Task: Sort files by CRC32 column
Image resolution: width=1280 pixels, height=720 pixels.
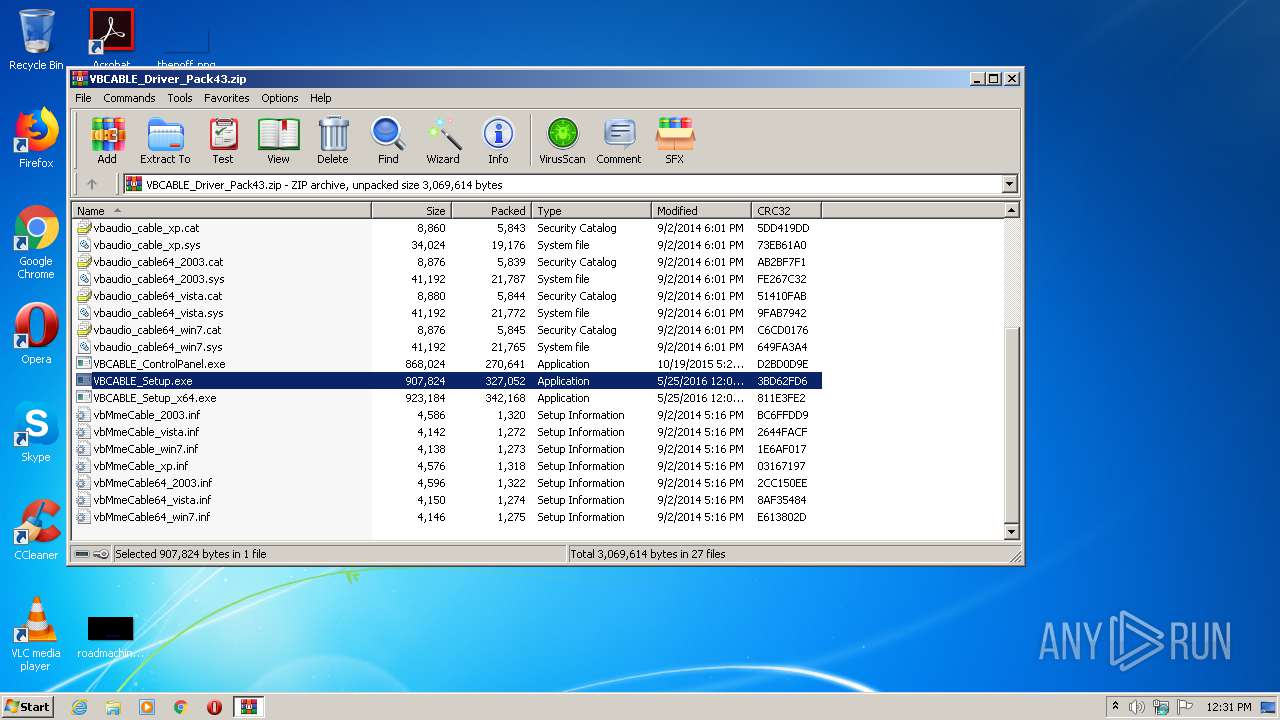Action: [787, 210]
